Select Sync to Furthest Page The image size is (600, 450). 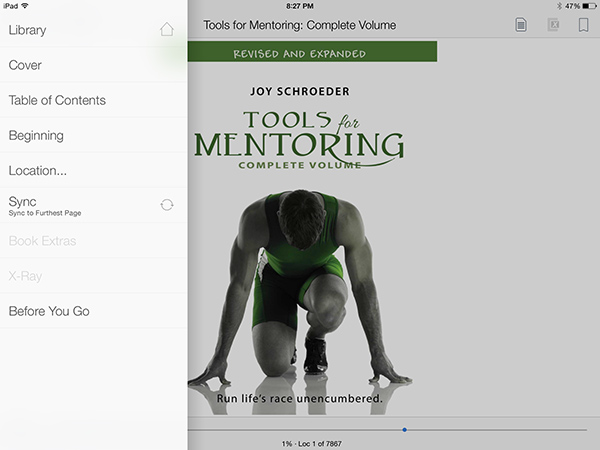(x=94, y=205)
